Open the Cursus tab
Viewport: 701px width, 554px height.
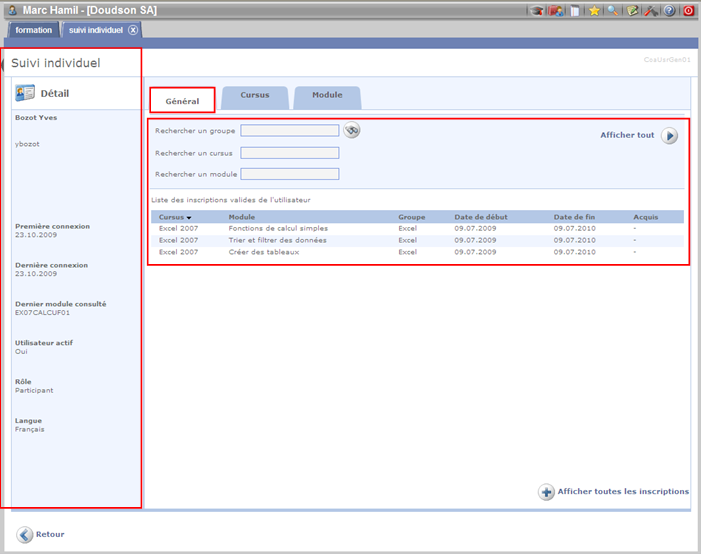coord(255,96)
